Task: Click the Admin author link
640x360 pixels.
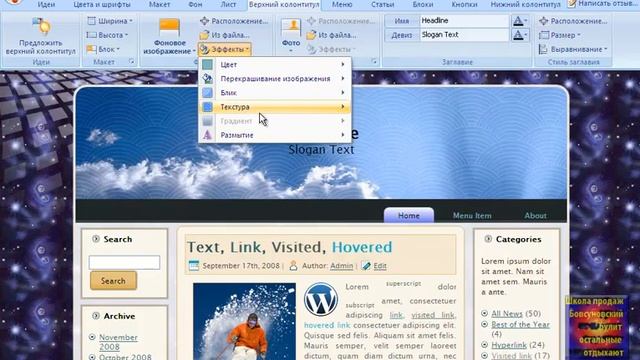Action: coord(341,266)
